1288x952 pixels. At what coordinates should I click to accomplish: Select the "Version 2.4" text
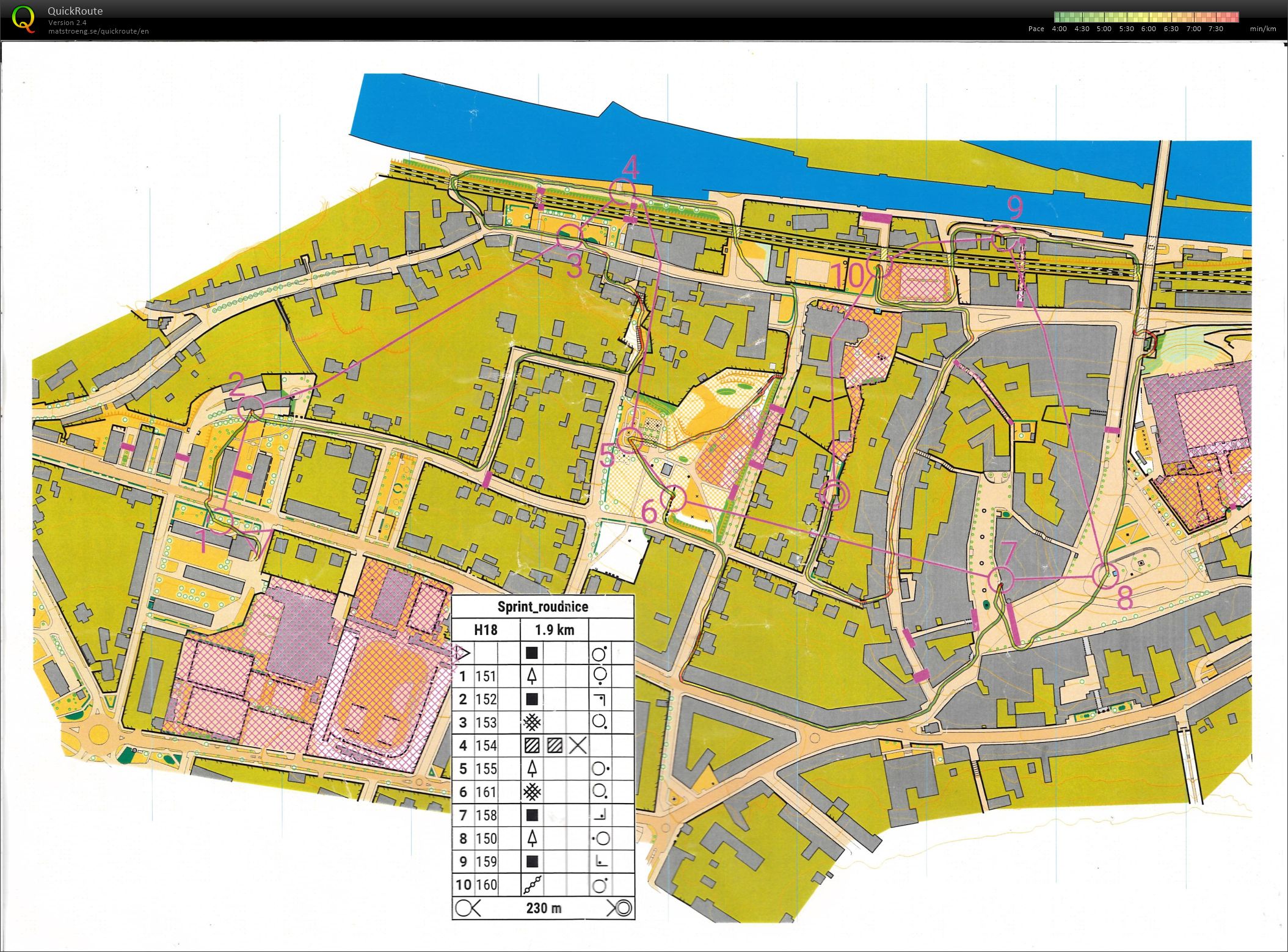(x=67, y=23)
